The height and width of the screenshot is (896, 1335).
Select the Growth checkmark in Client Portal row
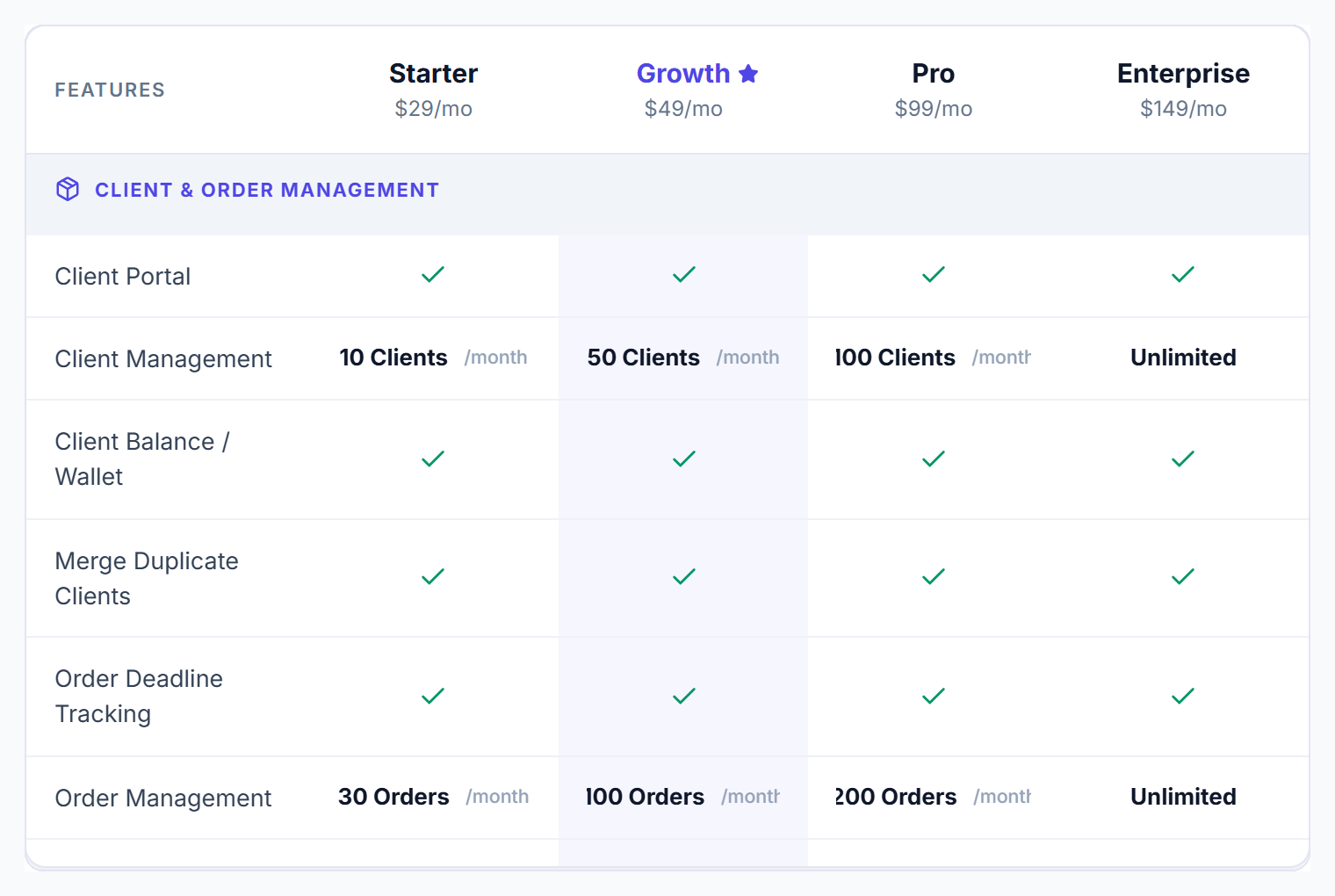[684, 275]
